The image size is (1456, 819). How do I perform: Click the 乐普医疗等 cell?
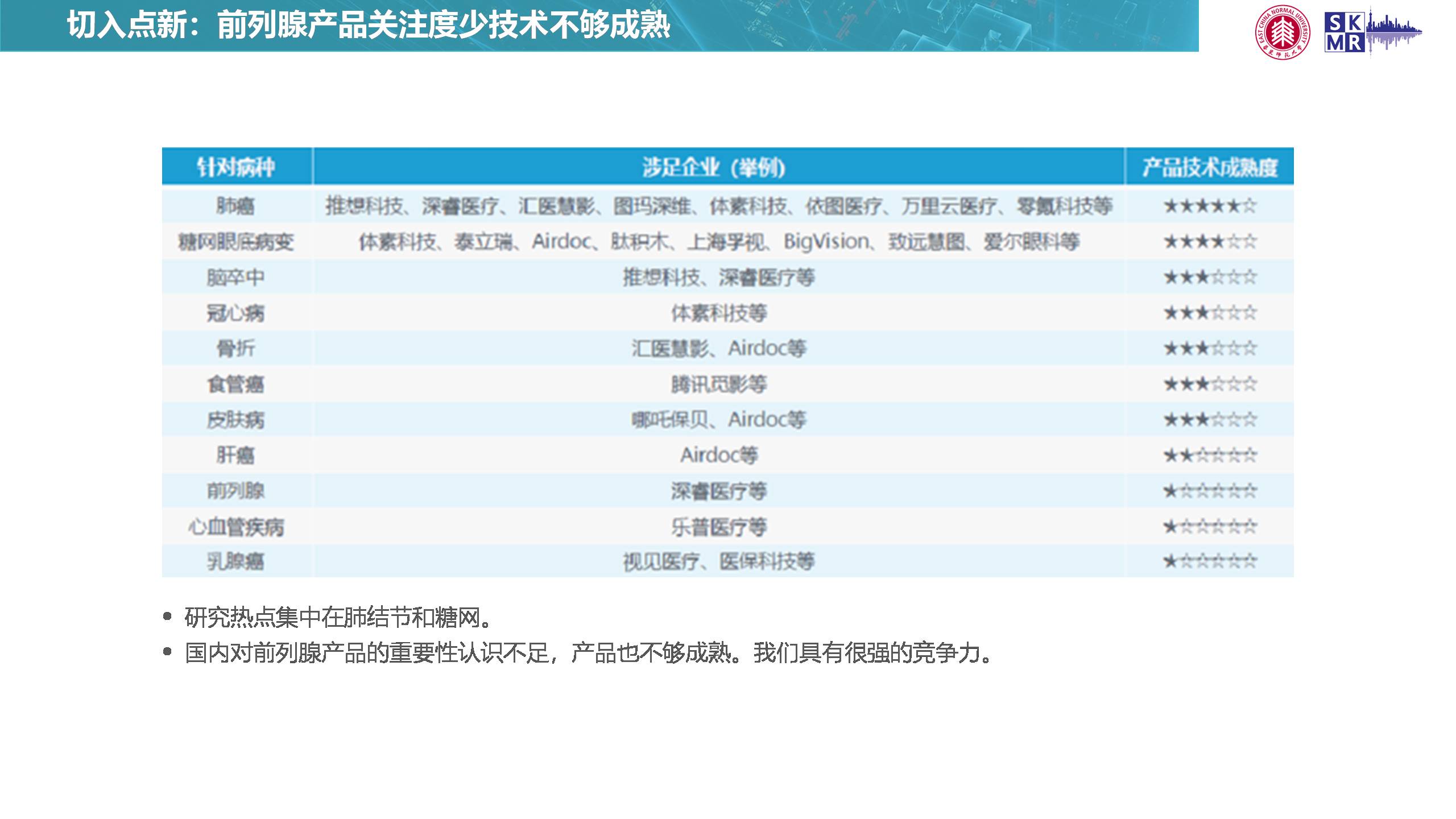tap(719, 527)
